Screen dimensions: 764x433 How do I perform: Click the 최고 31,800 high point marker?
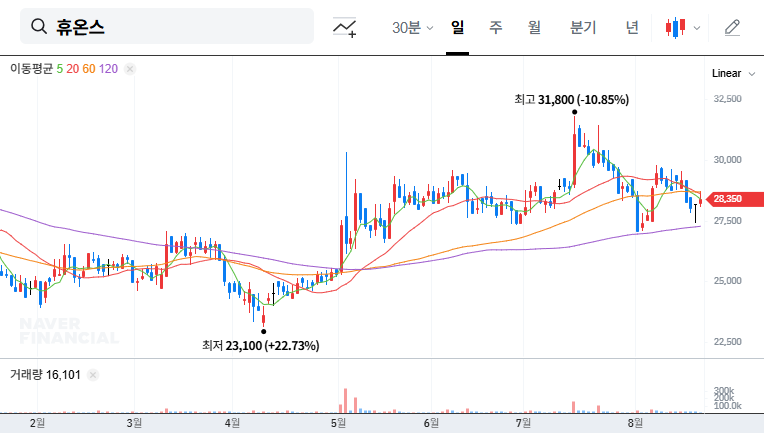(x=574, y=112)
